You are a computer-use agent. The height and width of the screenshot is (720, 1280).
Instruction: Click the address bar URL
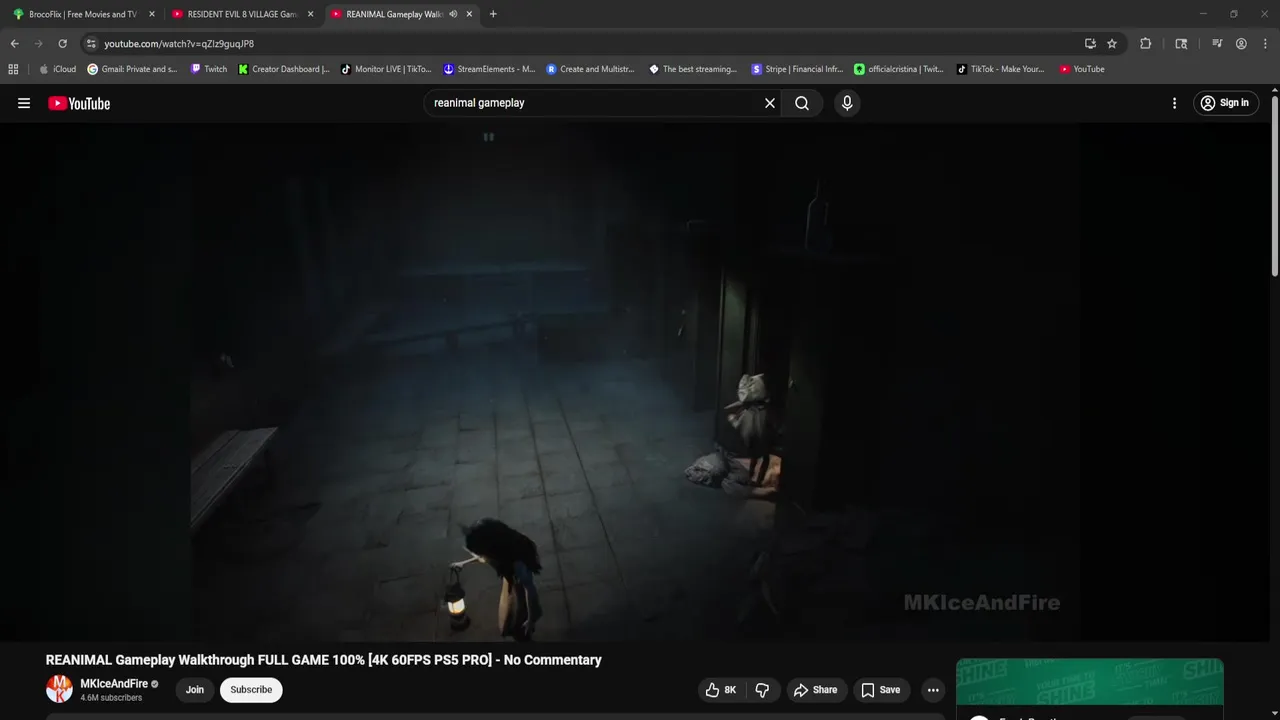(x=179, y=44)
